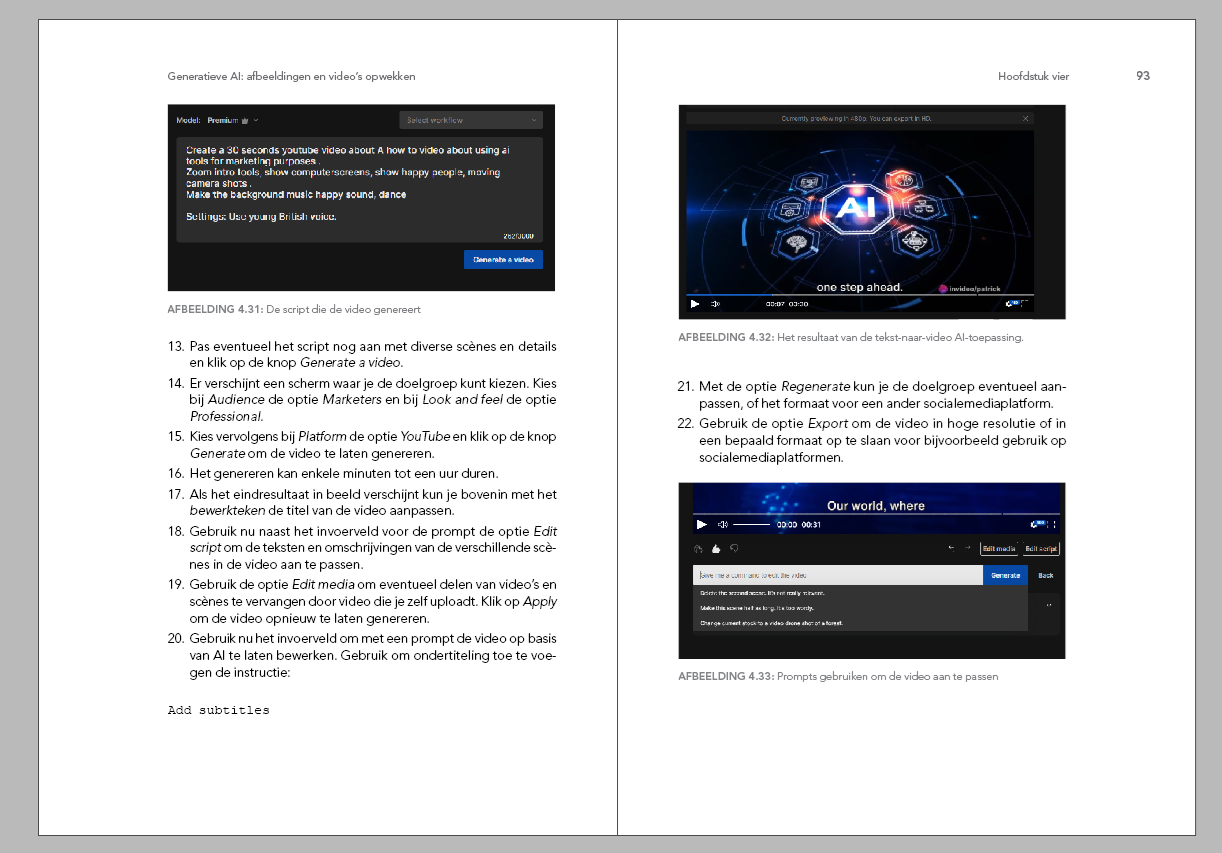
Task: Click the undo arrow beside Edit media
Action: (951, 548)
